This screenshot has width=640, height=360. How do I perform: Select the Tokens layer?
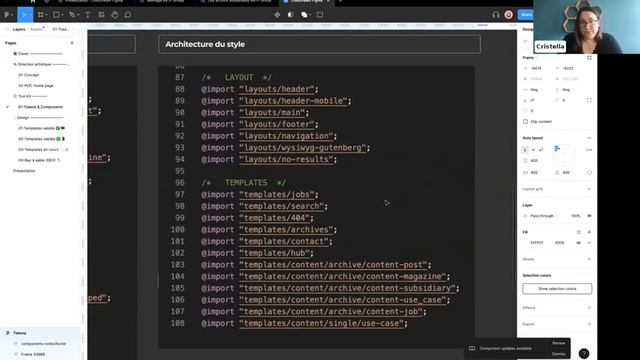tap(20, 333)
